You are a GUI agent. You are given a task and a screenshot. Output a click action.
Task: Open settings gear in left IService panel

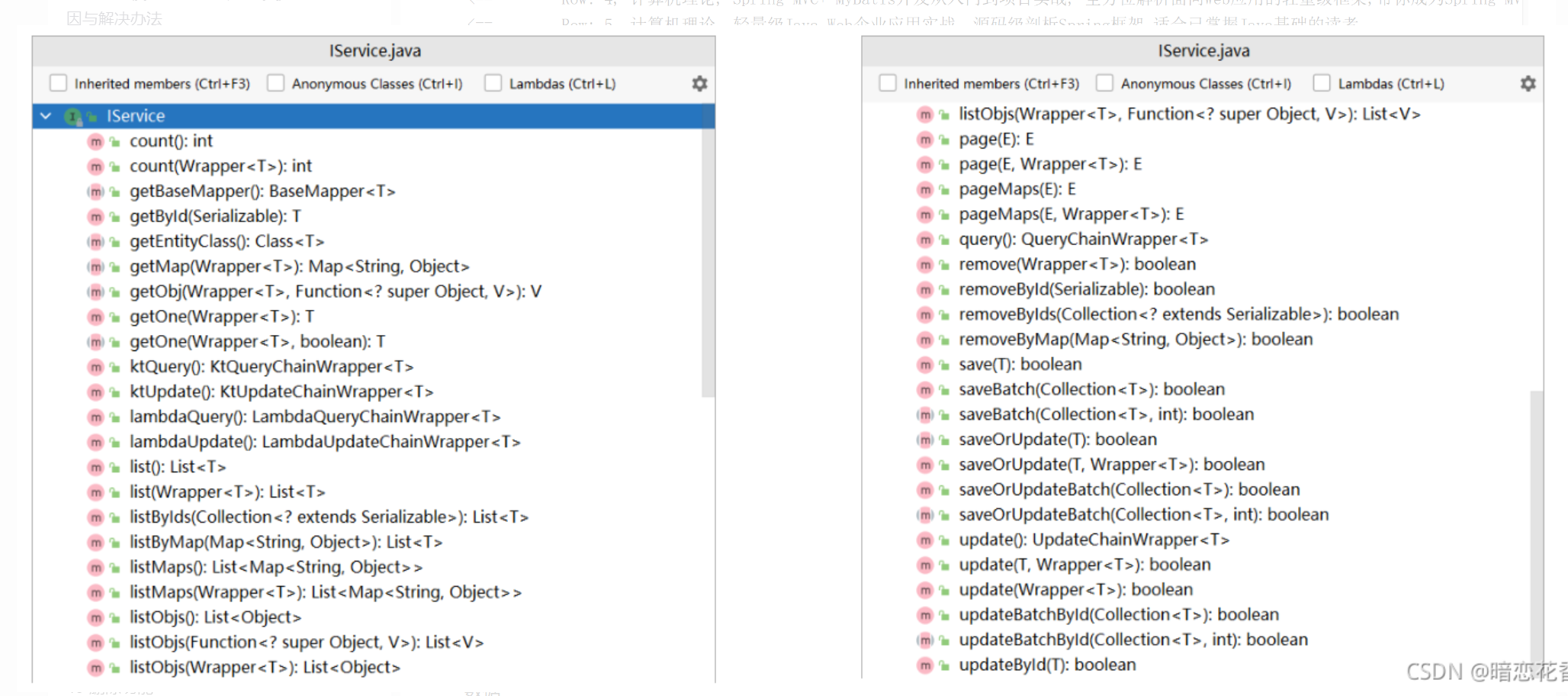[x=699, y=84]
